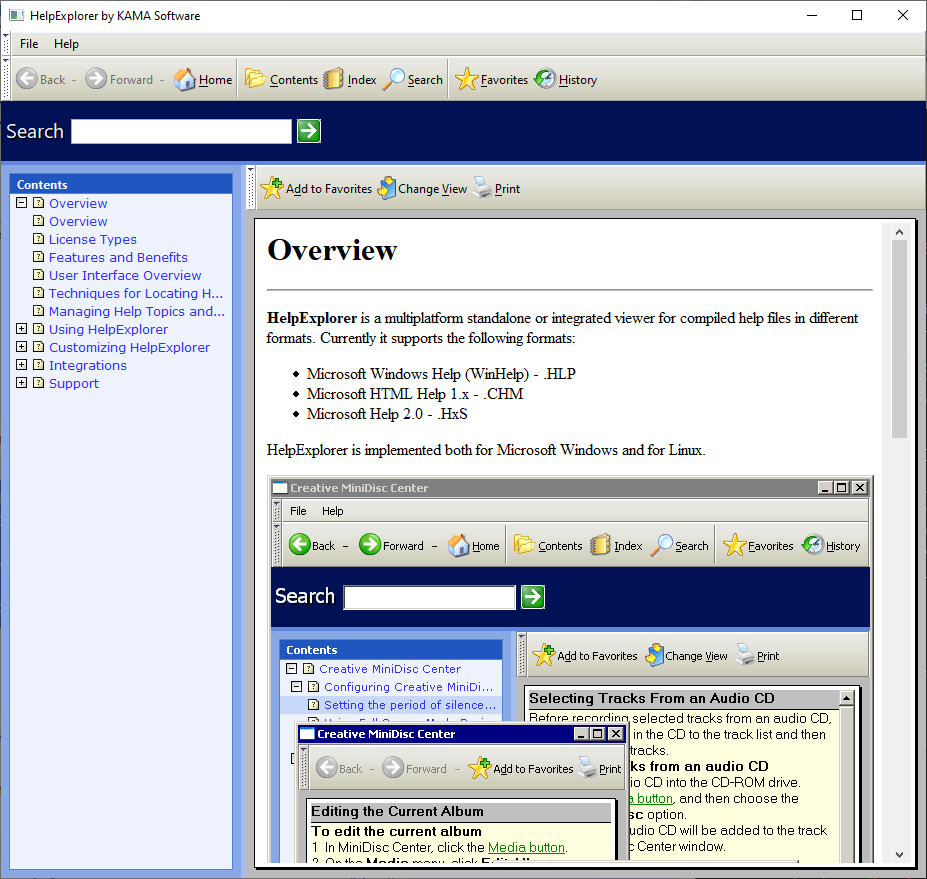Click into the Search text field
The image size is (927, 879).
(x=181, y=131)
